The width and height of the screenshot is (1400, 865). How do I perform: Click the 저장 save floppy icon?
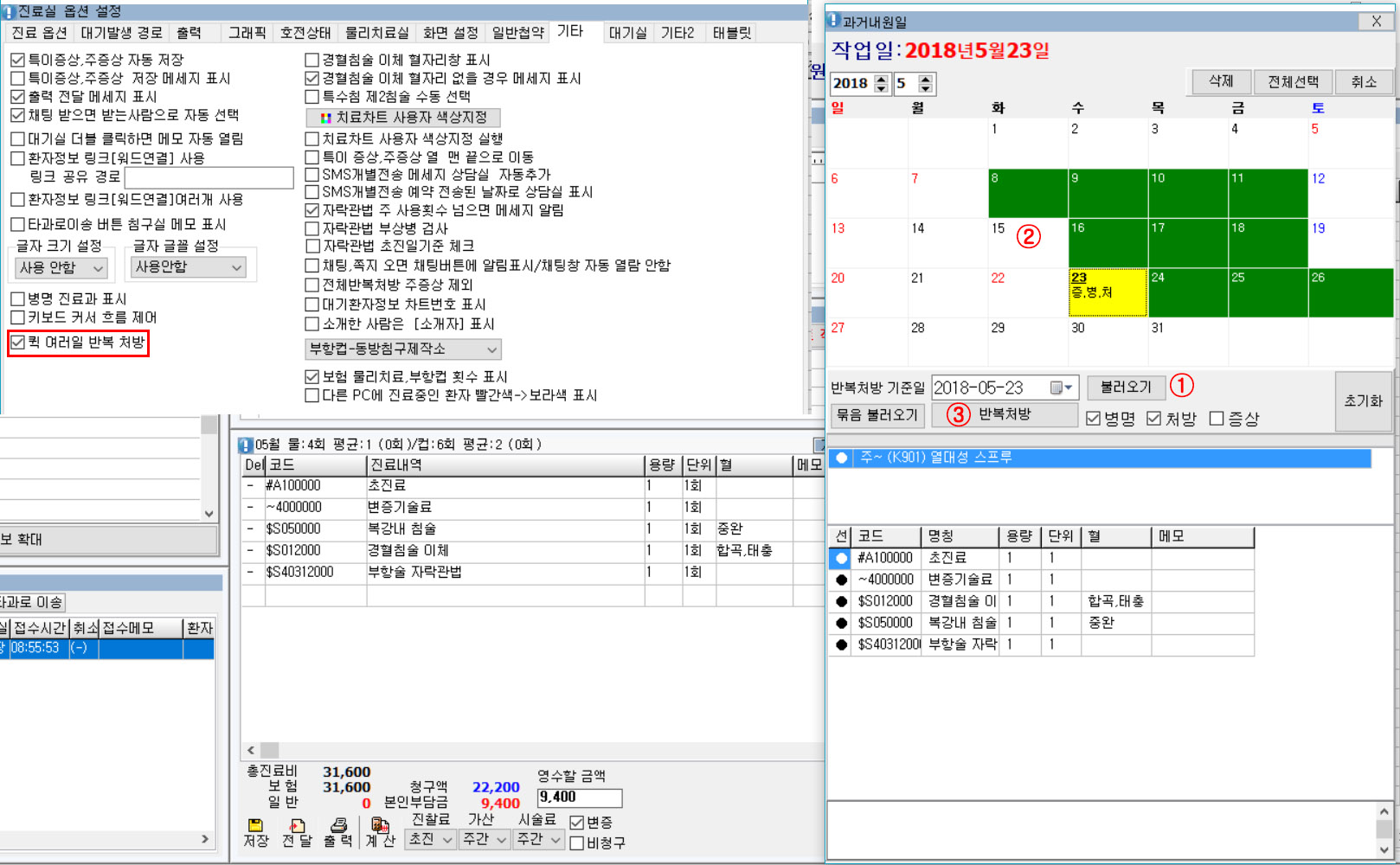(255, 826)
